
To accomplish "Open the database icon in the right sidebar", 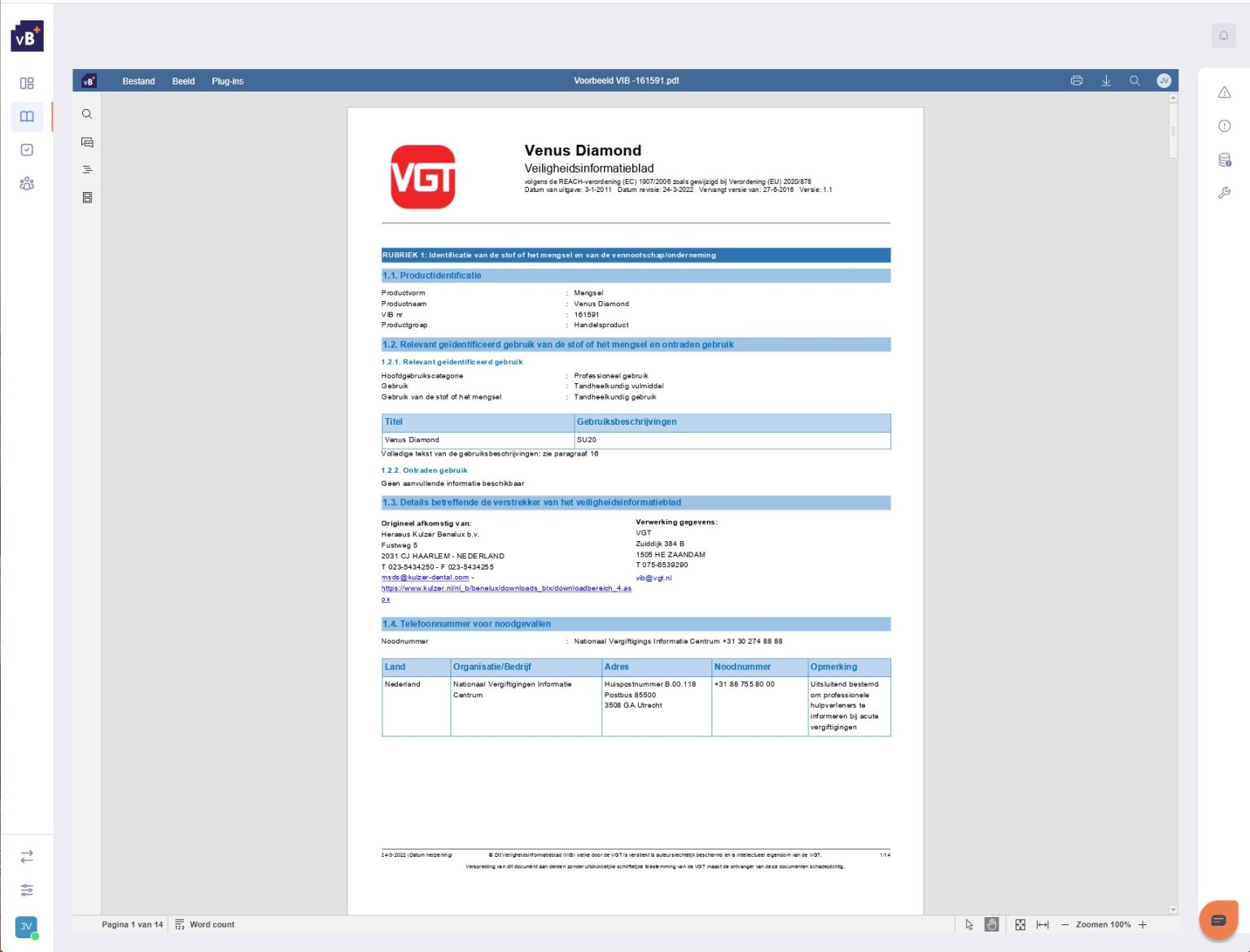I will pyautogui.click(x=1224, y=159).
